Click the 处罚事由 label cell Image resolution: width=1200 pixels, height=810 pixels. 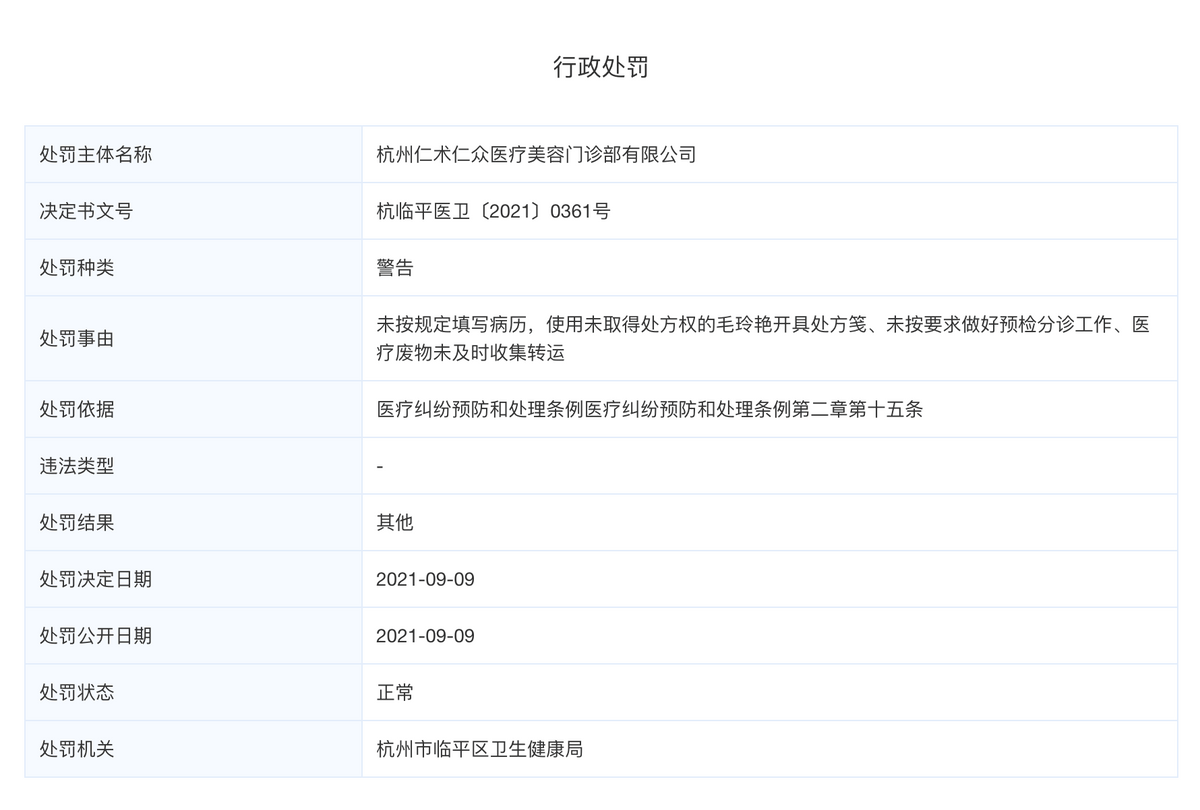pyautogui.click(x=77, y=339)
